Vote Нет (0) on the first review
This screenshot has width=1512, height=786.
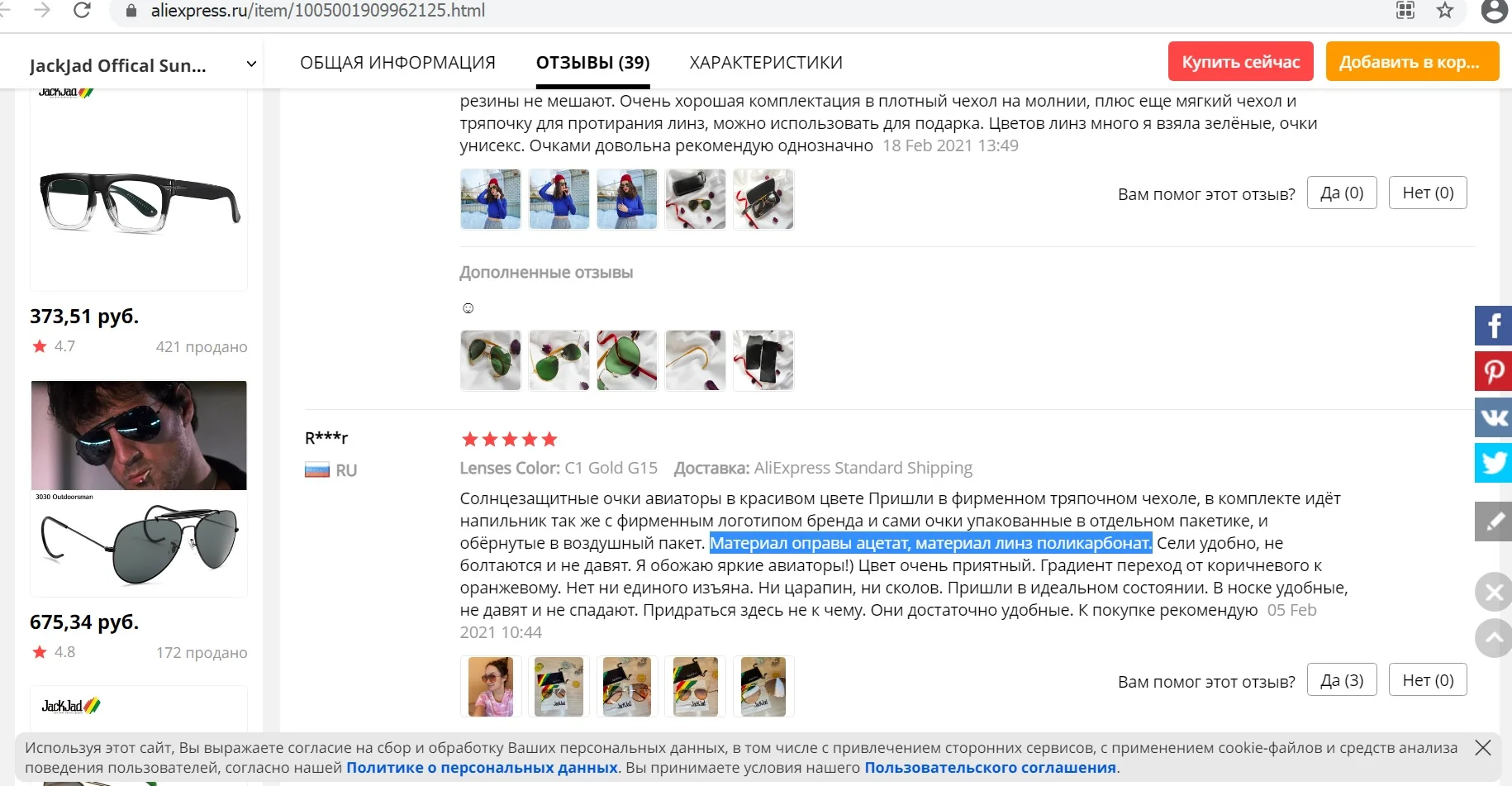point(1428,193)
